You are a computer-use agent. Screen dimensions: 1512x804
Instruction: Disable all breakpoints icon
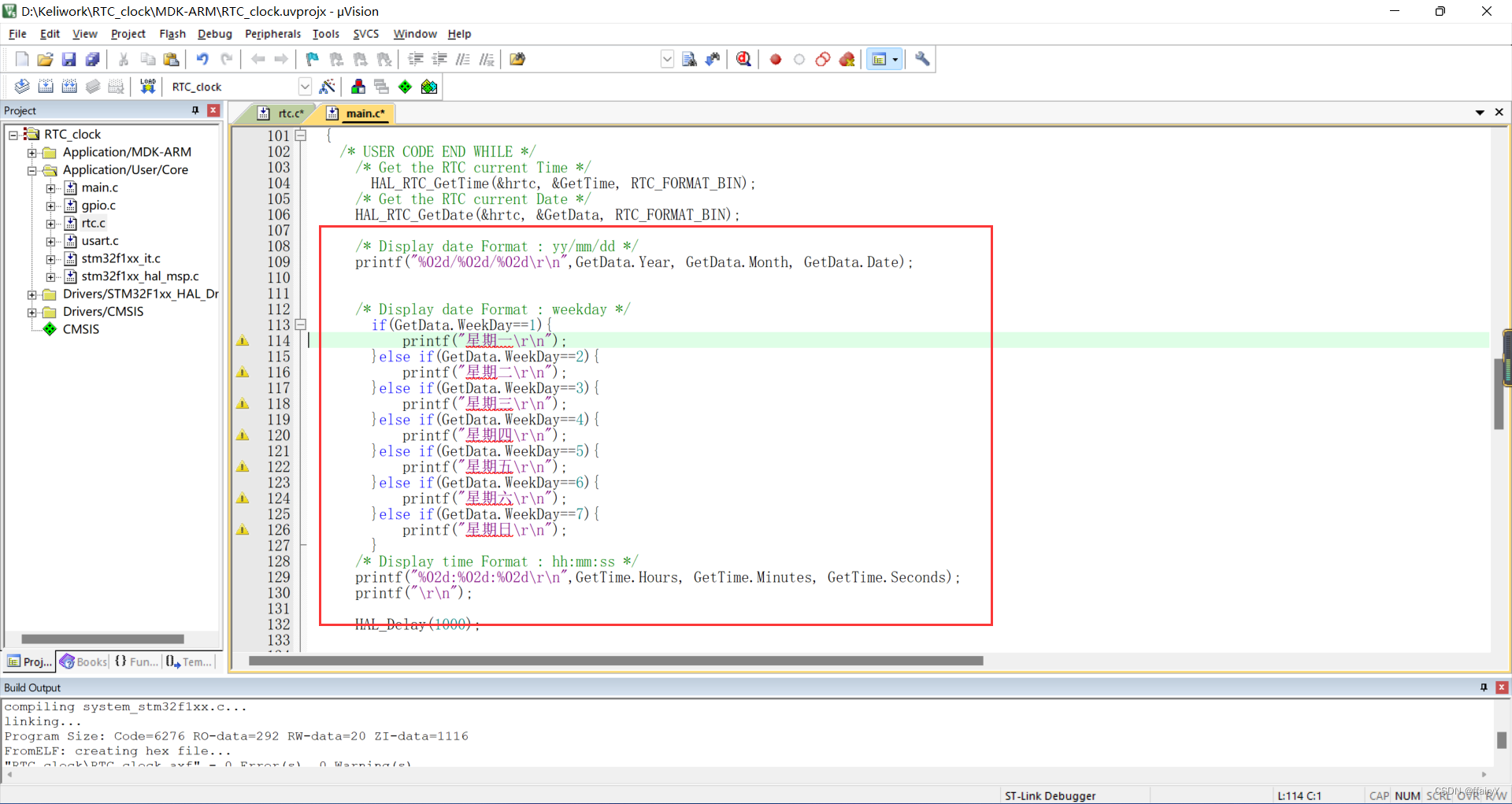(x=823, y=59)
